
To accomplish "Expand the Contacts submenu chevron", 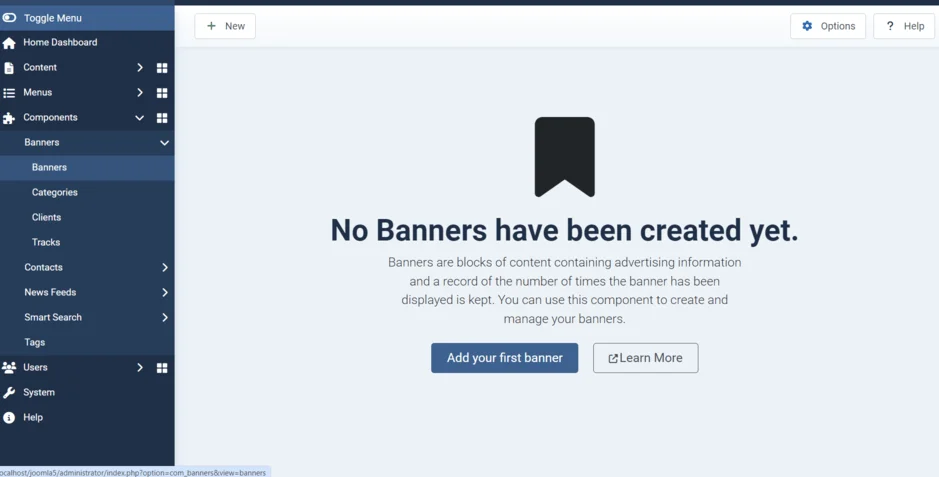I will pyautogui.click(x=165, y=268).
